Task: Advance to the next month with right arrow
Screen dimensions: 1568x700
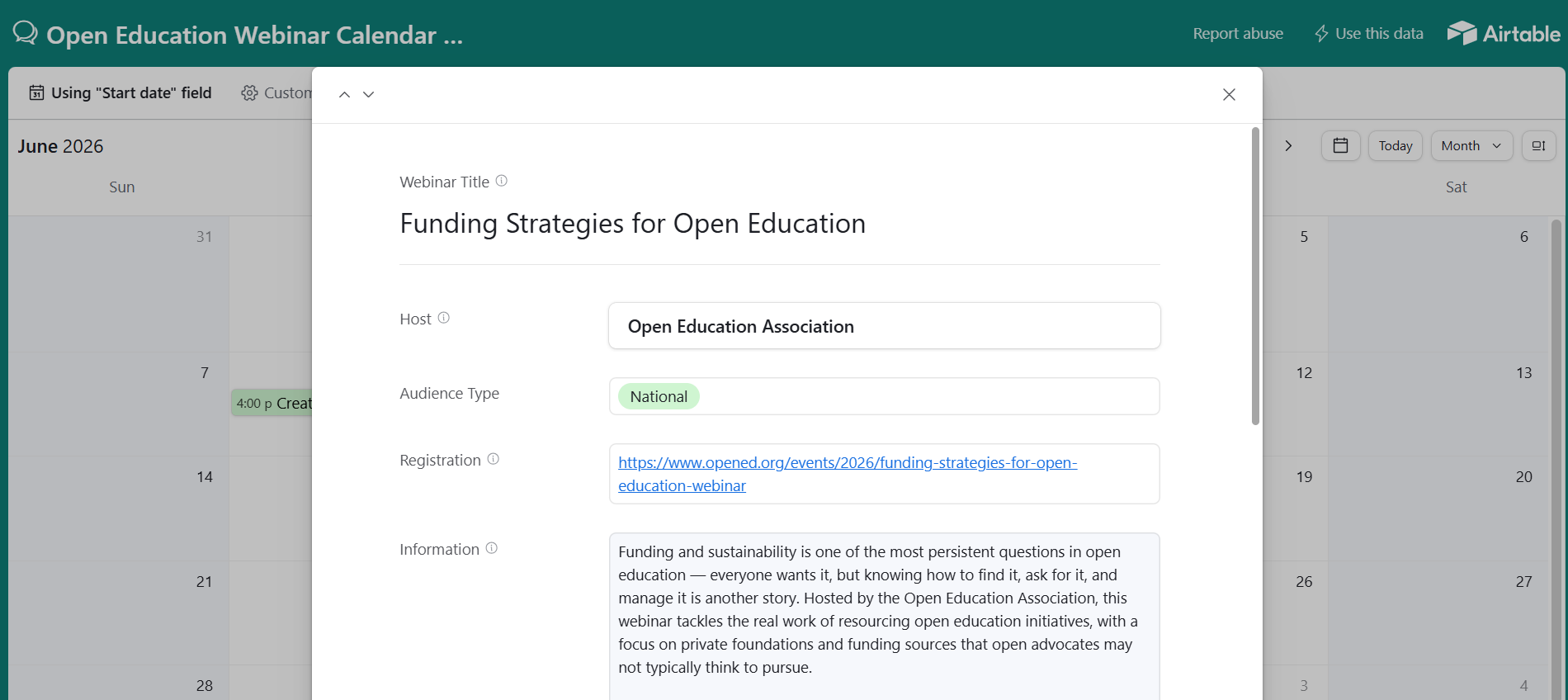Action: [x=1288, y=146]
